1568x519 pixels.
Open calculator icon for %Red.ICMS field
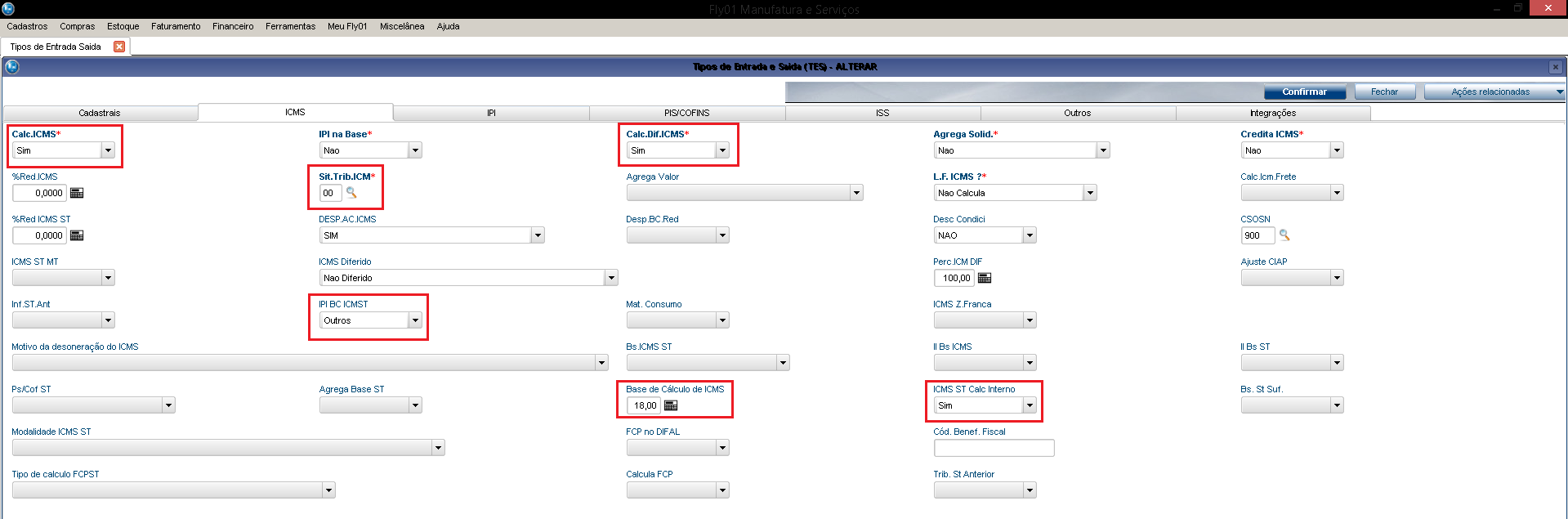[77, 193]
